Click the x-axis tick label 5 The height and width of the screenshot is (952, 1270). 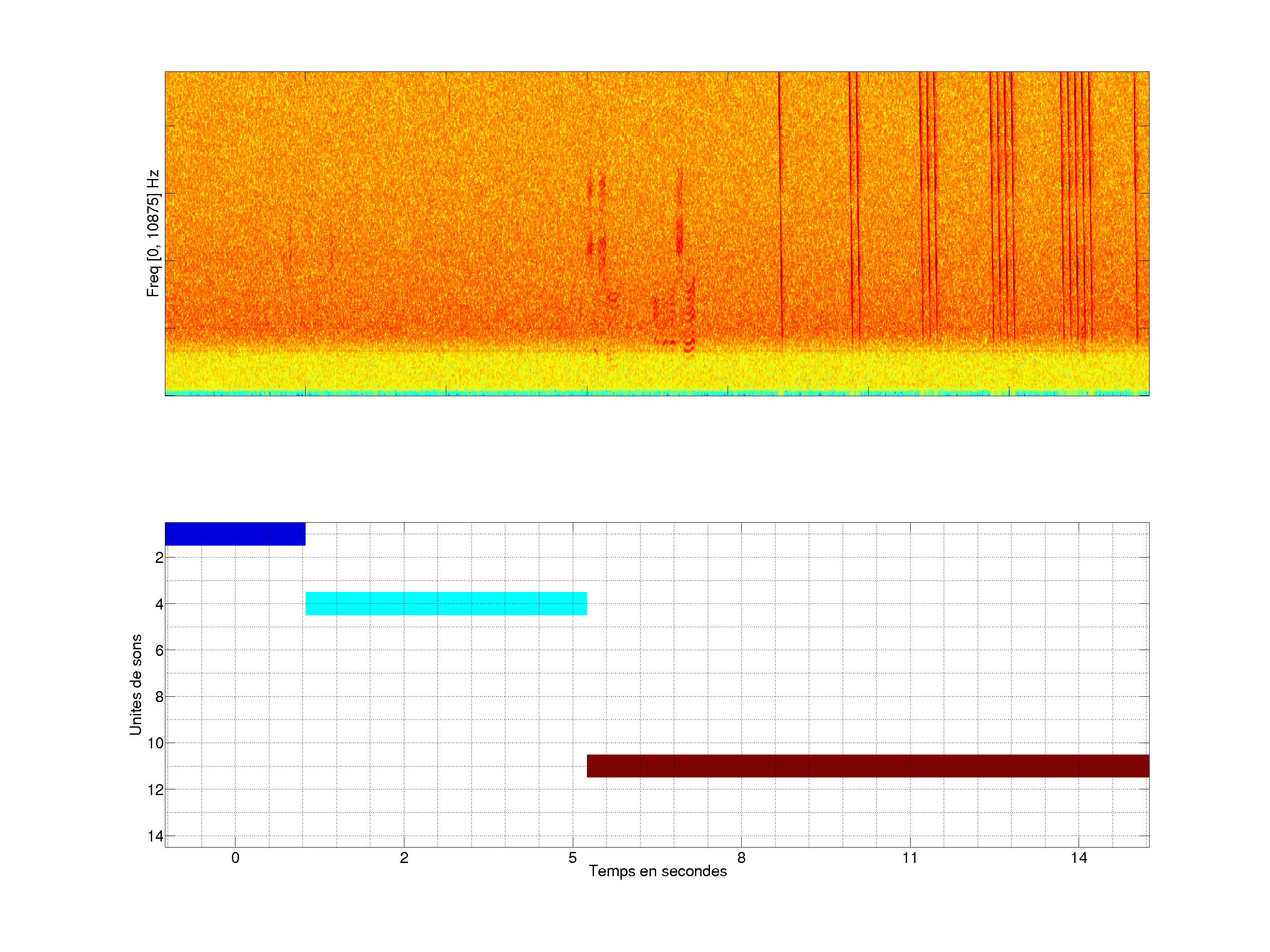coord(572,858)
